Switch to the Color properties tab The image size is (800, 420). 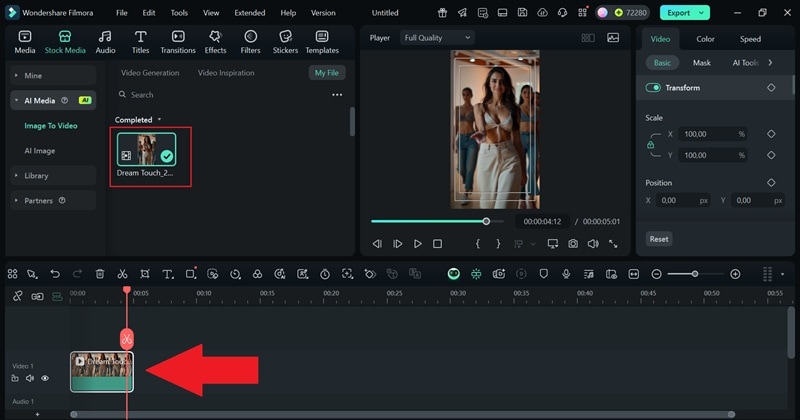click(705, 39)
